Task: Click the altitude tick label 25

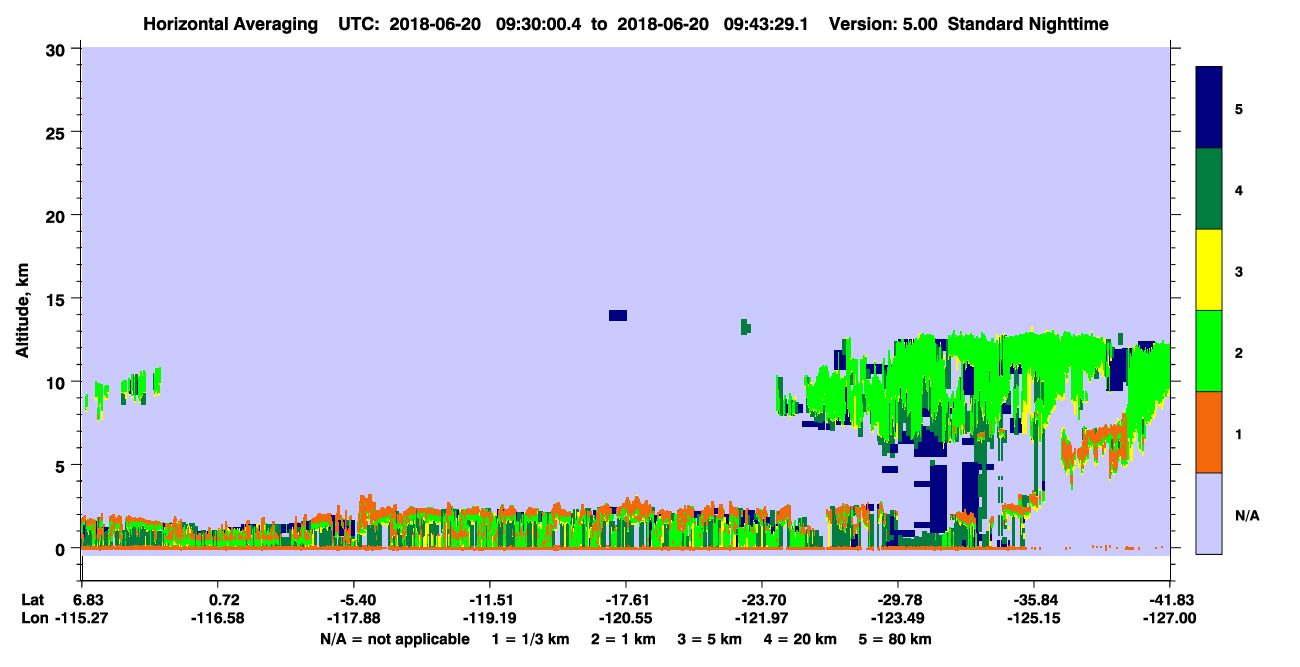Action: point(58,132)
